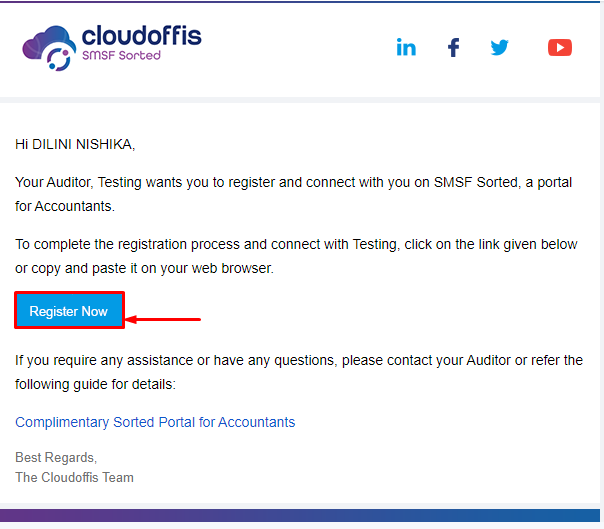Click the purple-blue gradient footer bar
Screen dimensions: 604x529
click(300, 516)
